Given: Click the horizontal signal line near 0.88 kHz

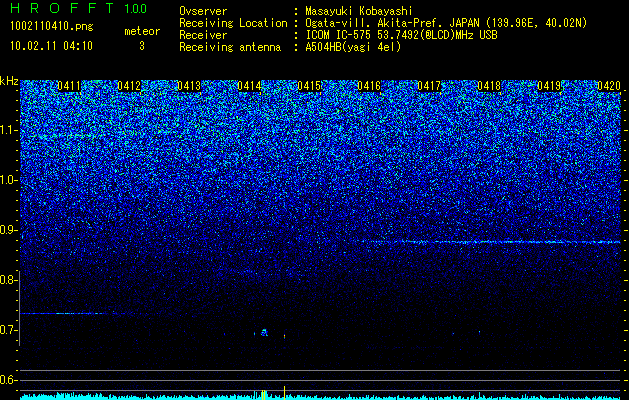Looking at the screenshot, I should tap(491, 242).
